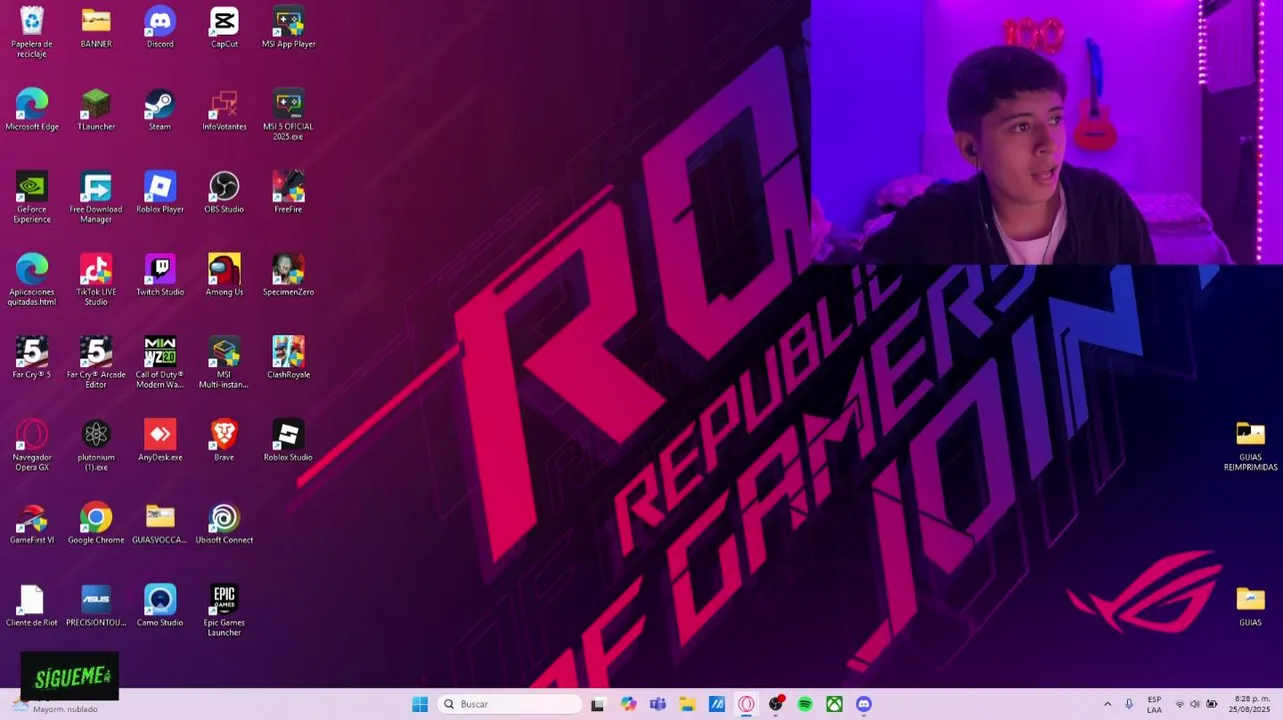This screenshot has height=720, width=1283.
Task: Select the Roblox Player shortcut
Action: (x=160, y=192)
